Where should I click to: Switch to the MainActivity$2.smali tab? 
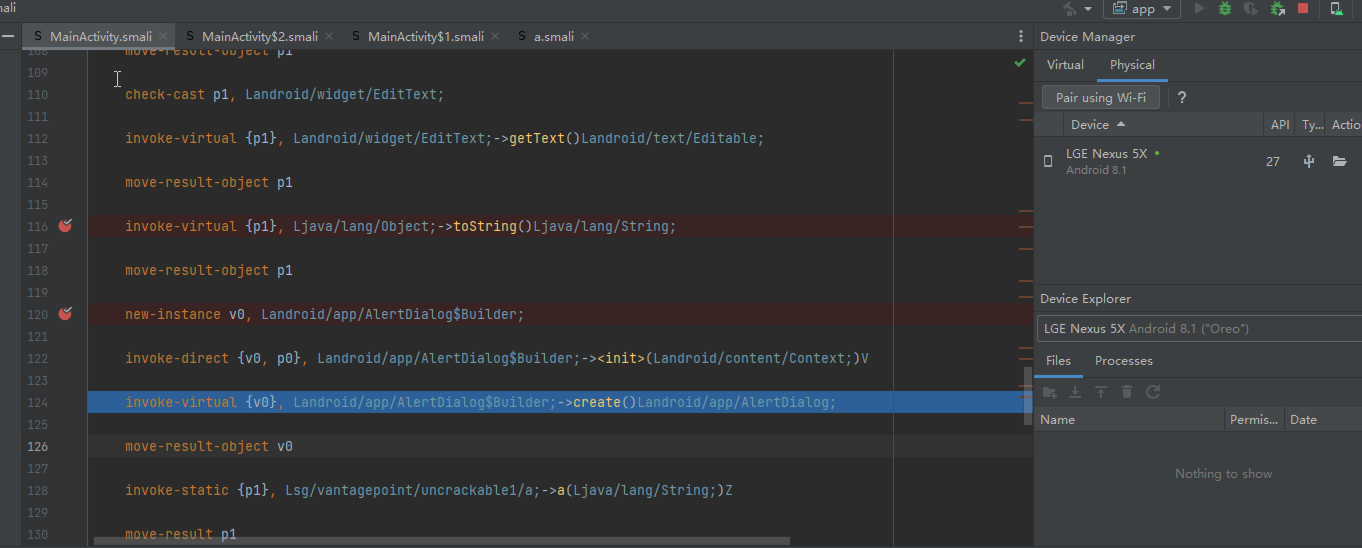tap(259, 36)
